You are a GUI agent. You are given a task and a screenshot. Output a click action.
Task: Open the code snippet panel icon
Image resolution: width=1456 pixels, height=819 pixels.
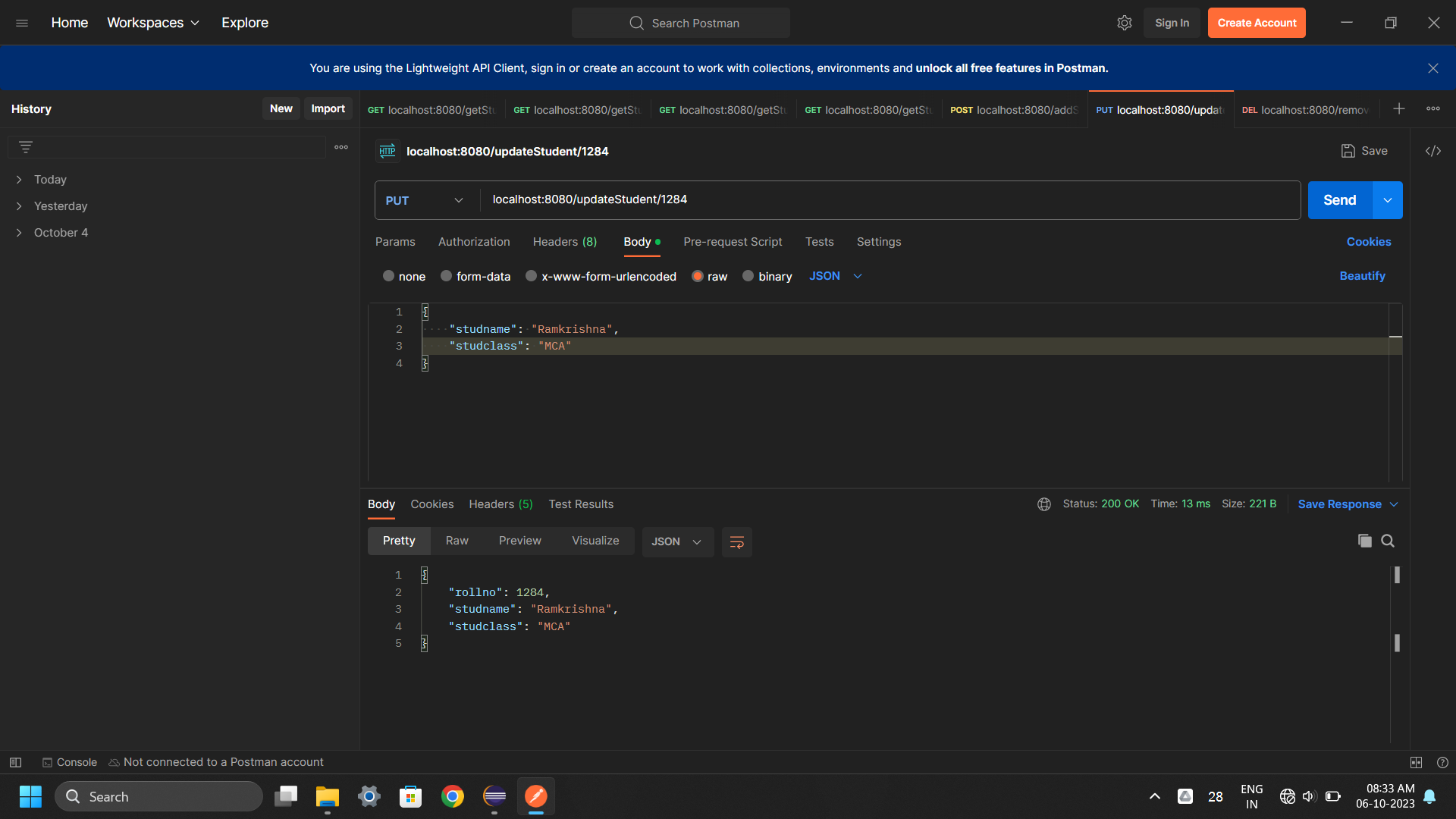(1432, 151)
